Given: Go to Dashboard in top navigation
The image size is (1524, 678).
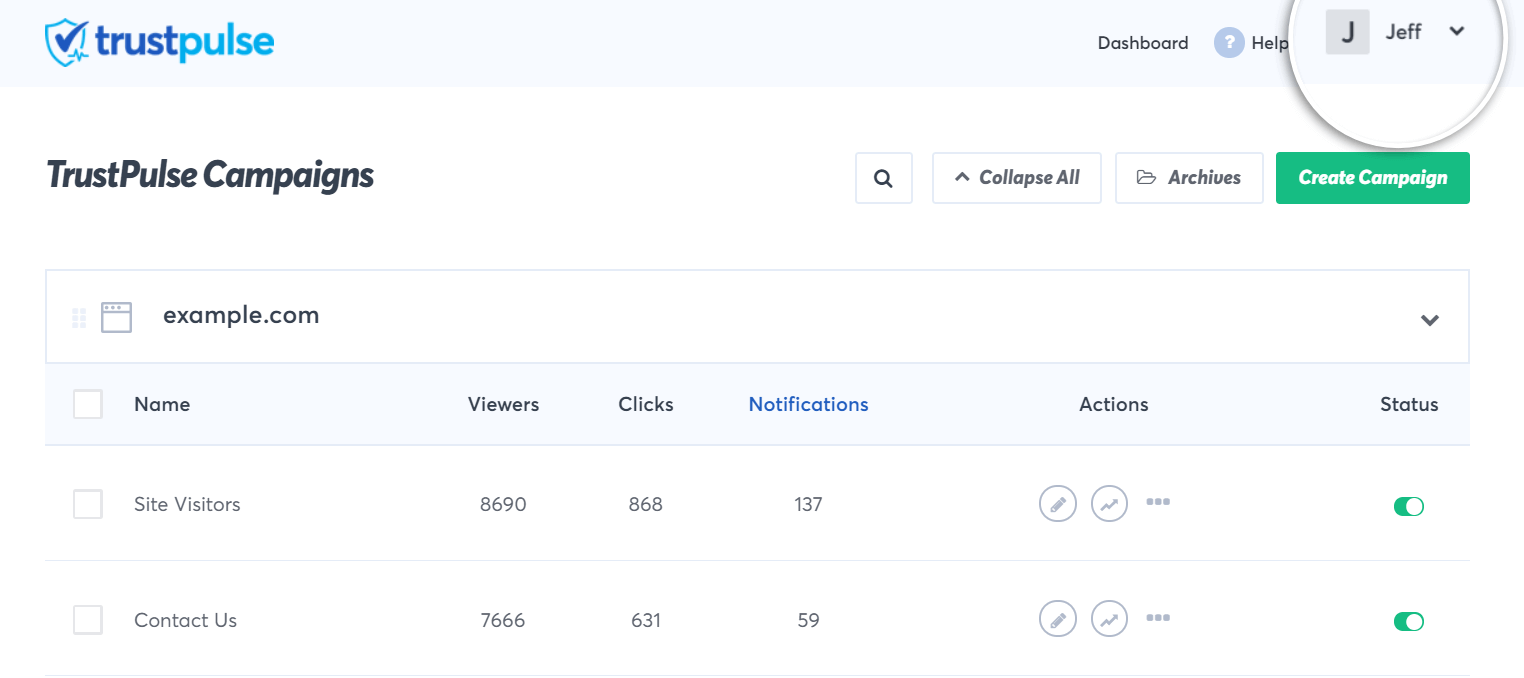Looking at the screenshot, I should 1143,43.
